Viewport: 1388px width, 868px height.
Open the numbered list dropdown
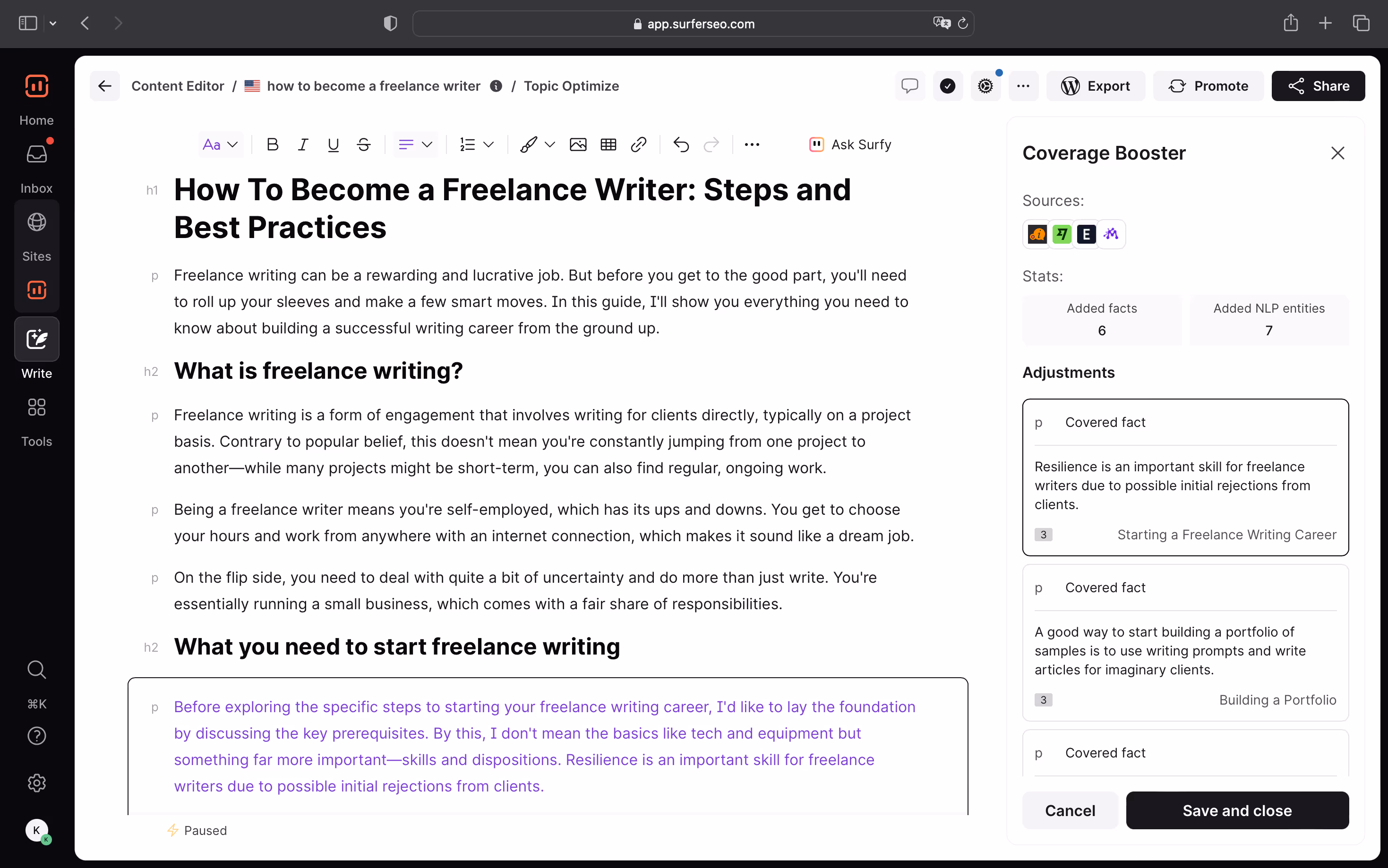click(477, 145)
